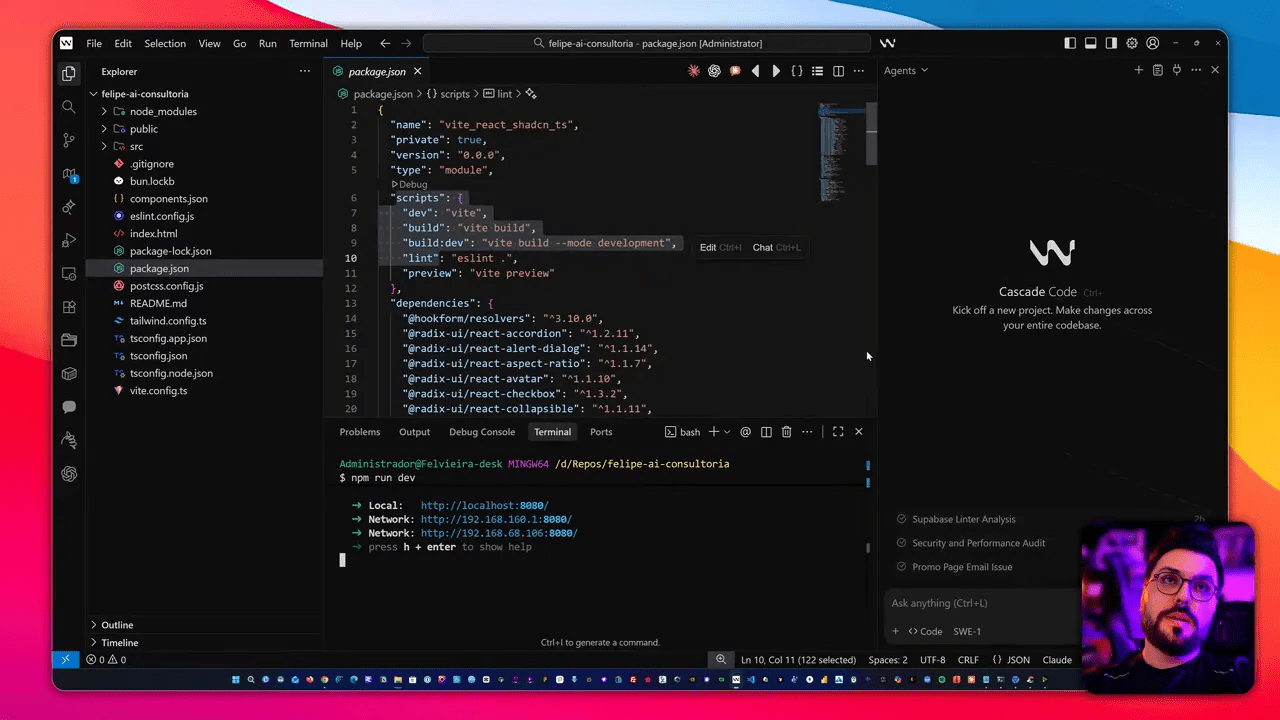
Task: Toggle the primary sidebar visibility
Action: tap(1071, 43)
